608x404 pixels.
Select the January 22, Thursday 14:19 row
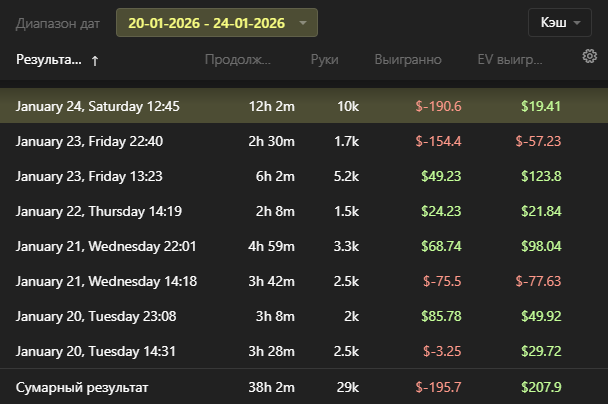99,211
